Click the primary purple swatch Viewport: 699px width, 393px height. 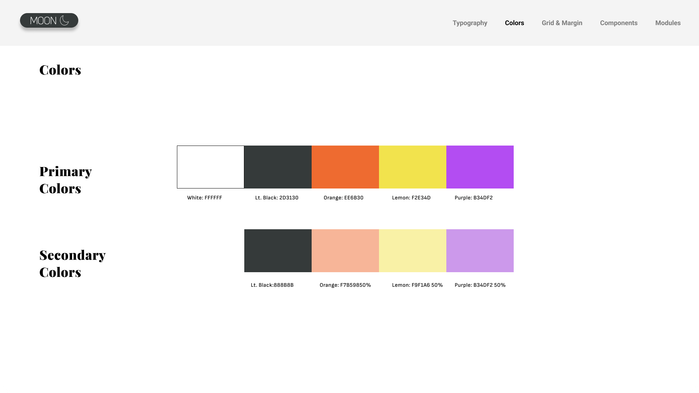[x=480, y=167]
